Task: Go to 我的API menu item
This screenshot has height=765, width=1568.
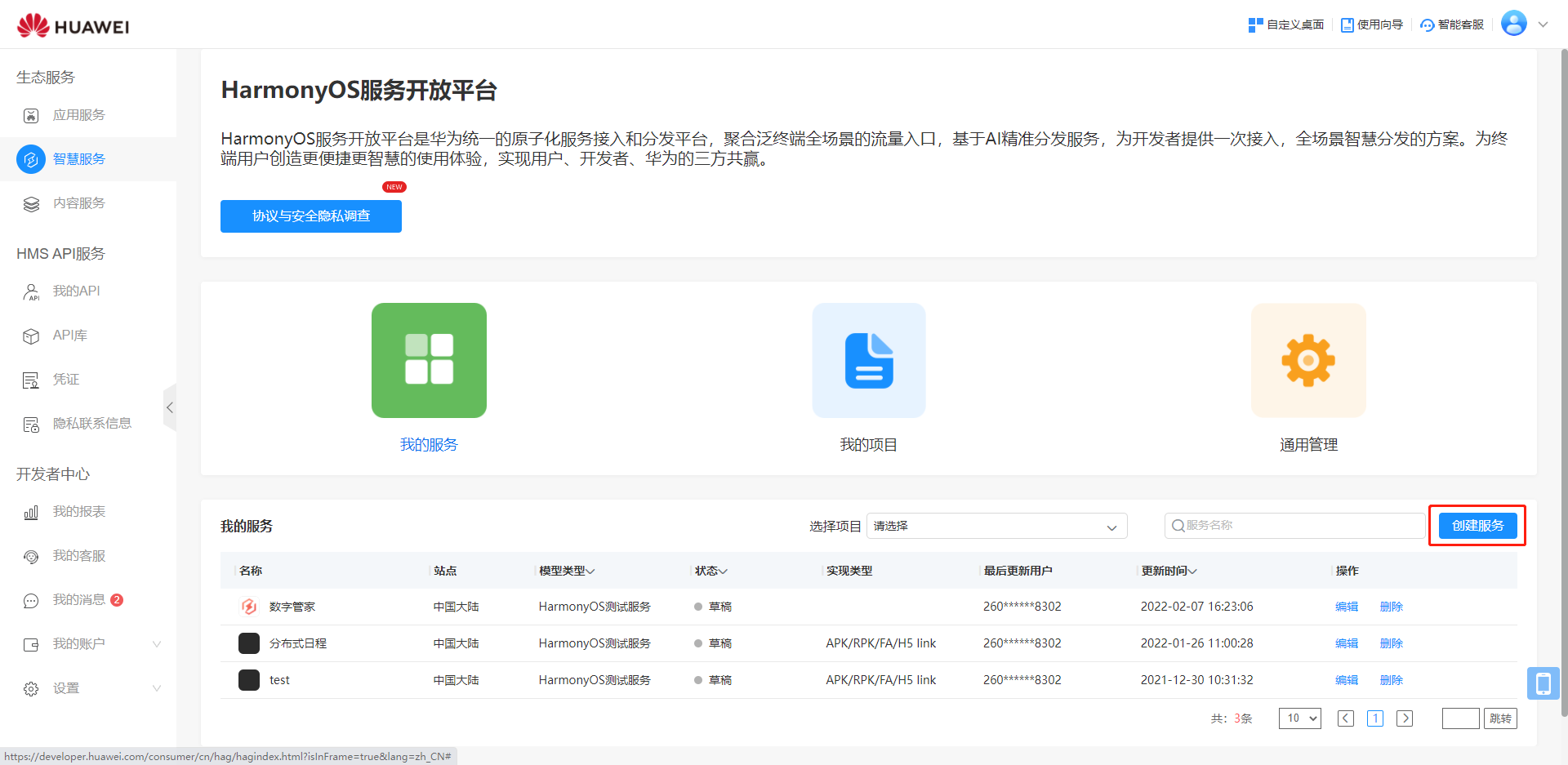Action: (76, 291)
